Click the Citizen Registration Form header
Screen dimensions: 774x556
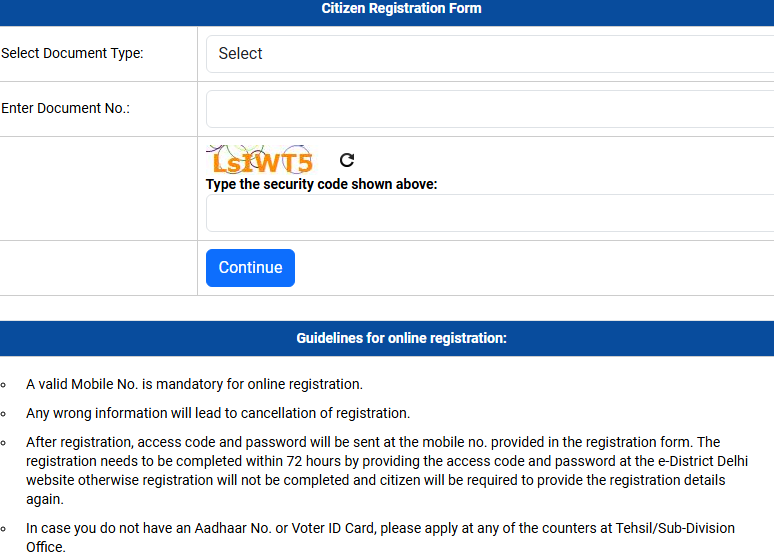[x=401, y=8]
